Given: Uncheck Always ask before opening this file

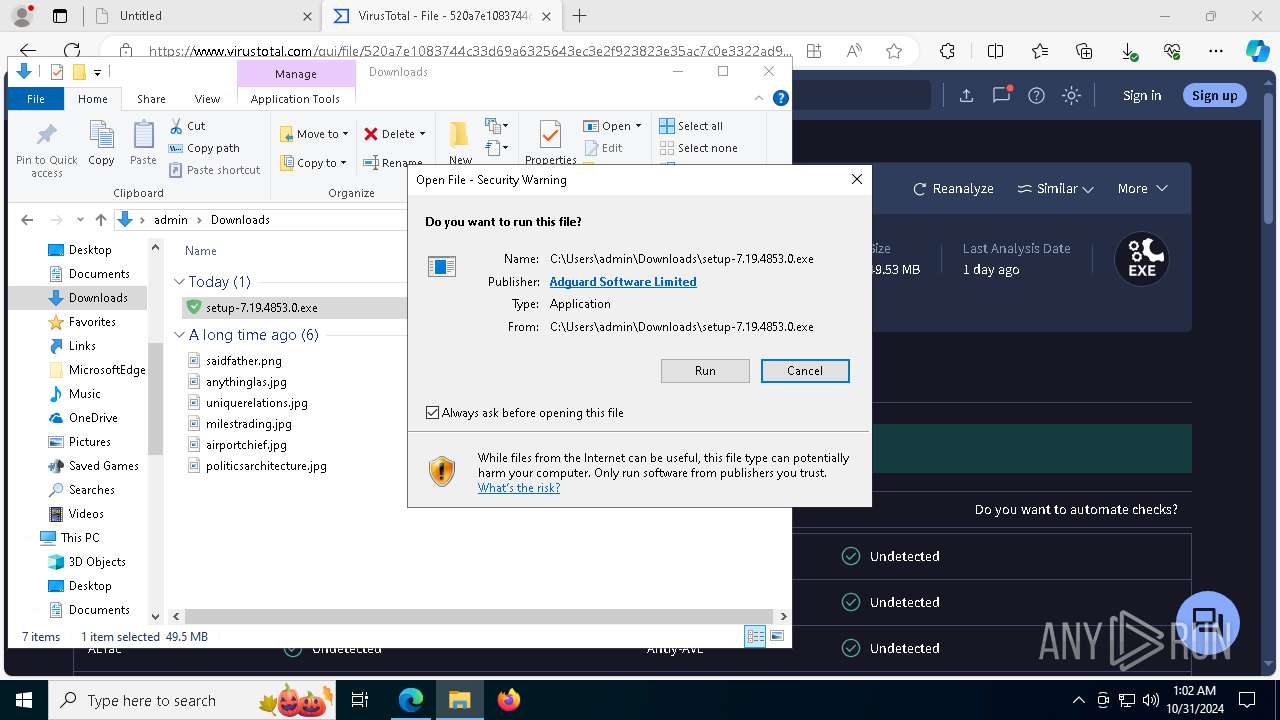Looking at the screenshot, I should pyautogui.click(x=432, y=413).
